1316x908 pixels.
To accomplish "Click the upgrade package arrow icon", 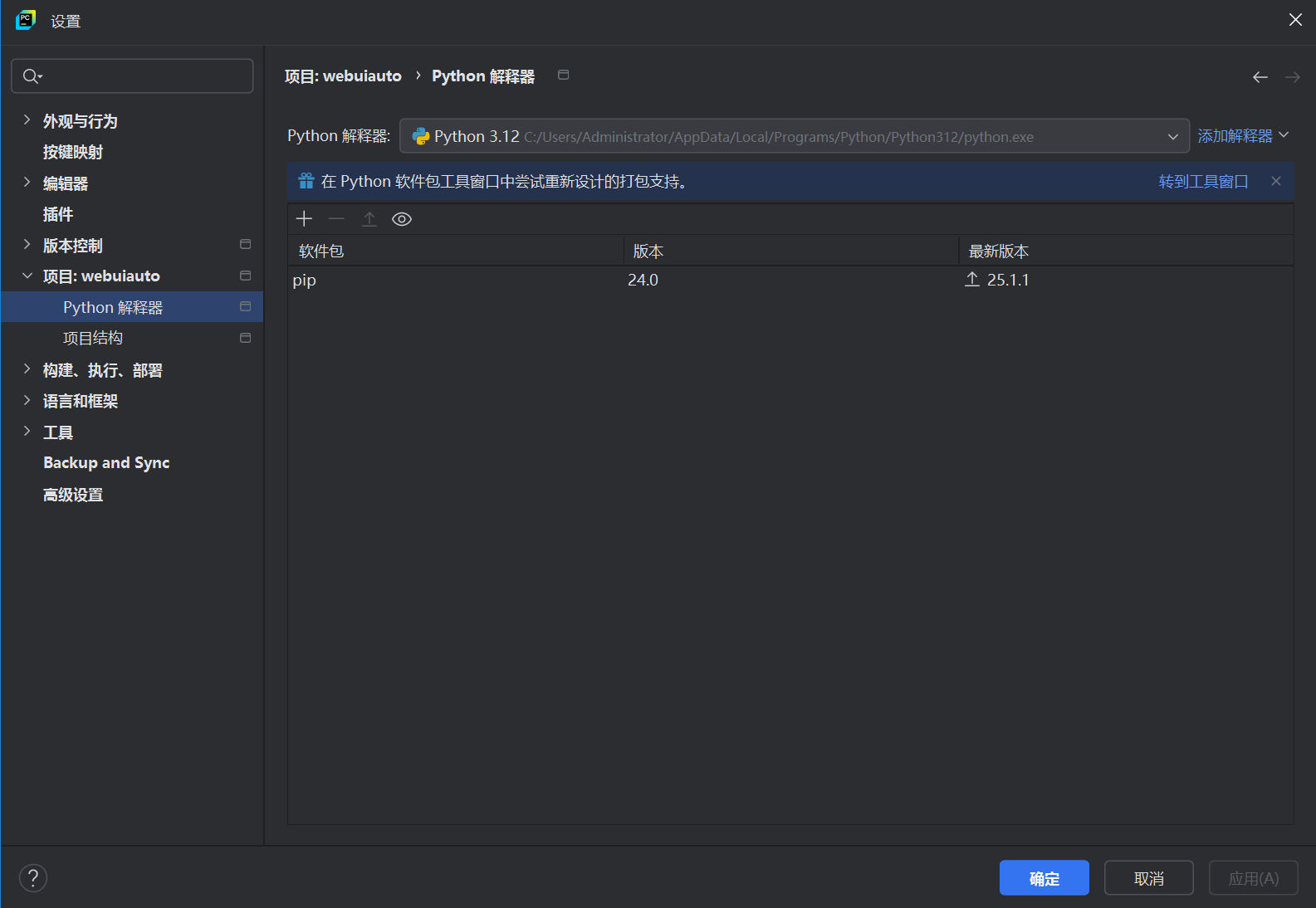I will tap(369, 219).
